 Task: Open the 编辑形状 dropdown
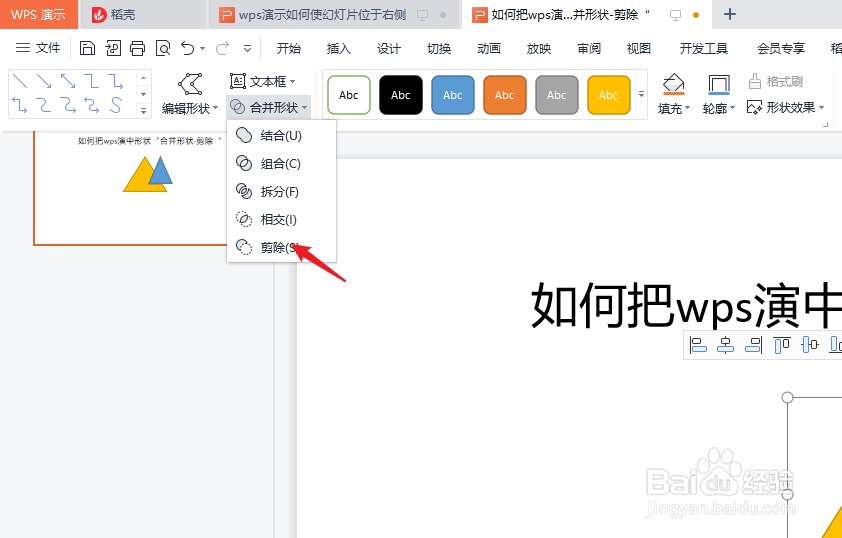(x=190, y=108)
